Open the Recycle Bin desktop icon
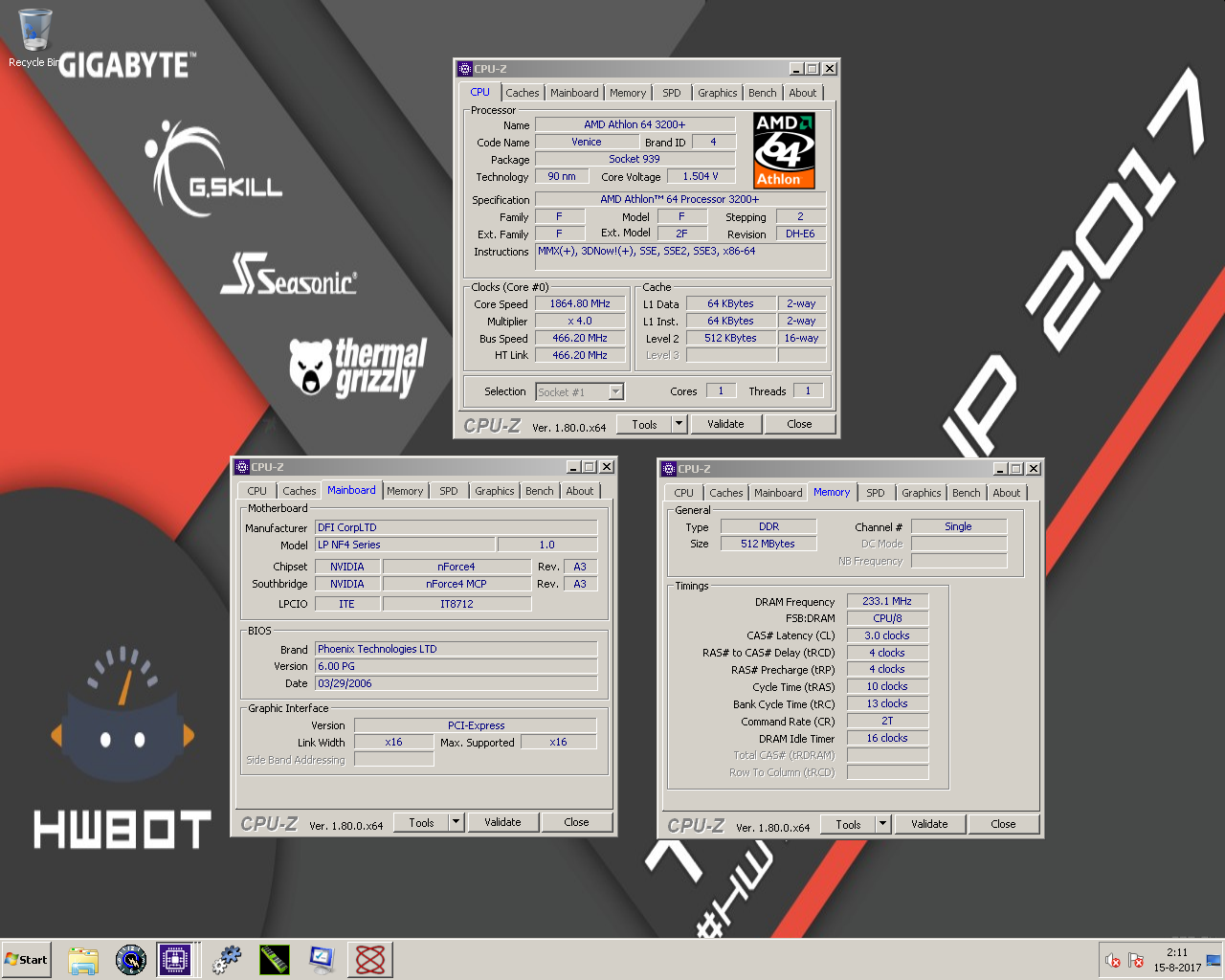 [x=34, y=38]
